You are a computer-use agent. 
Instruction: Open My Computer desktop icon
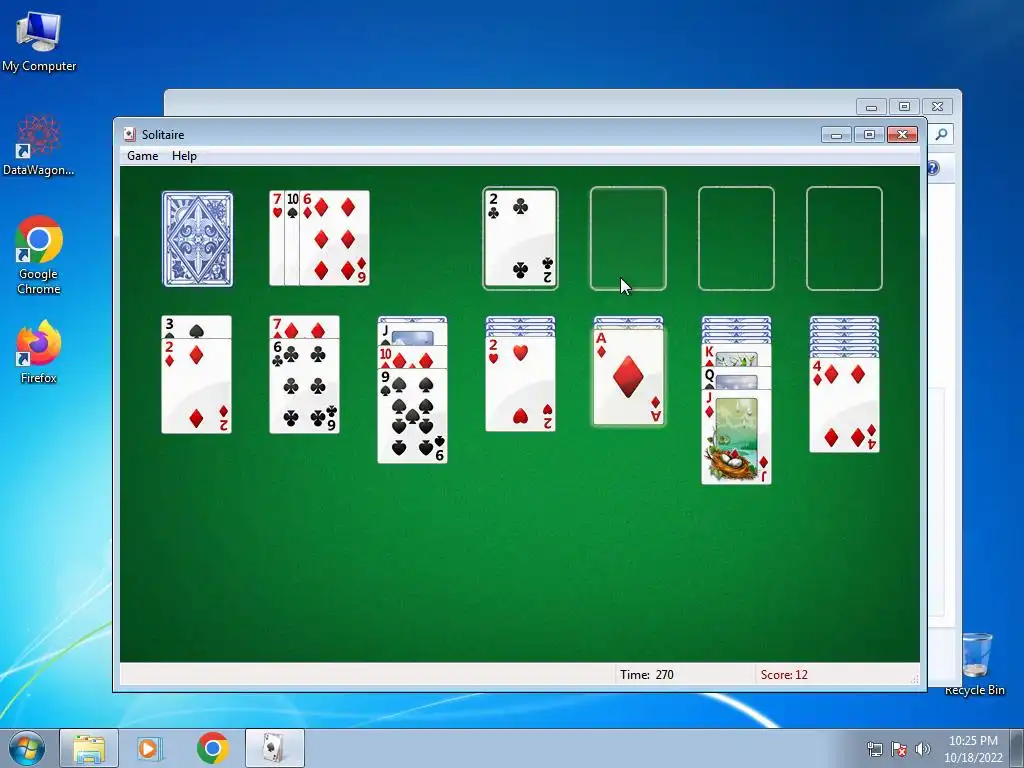[39, 41]
